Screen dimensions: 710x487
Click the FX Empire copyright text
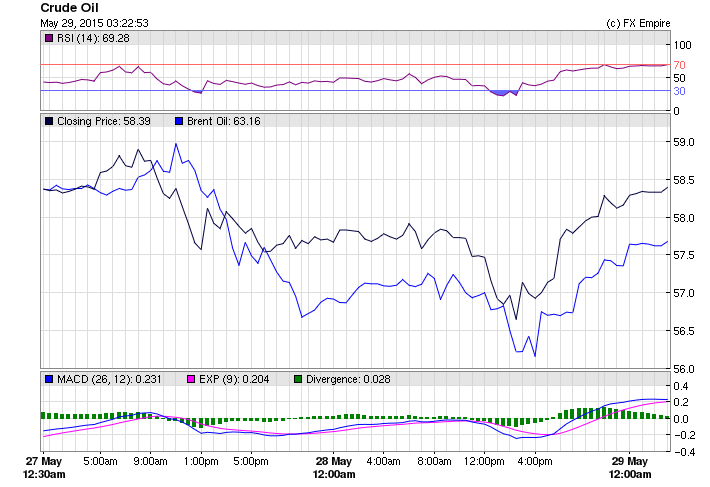click(x=639, y=22)
